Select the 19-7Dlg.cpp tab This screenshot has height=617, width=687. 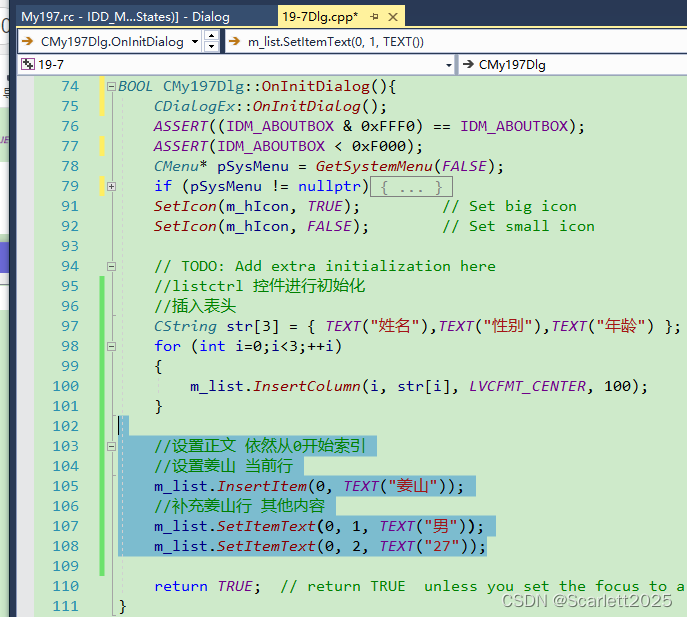point(320,17)
